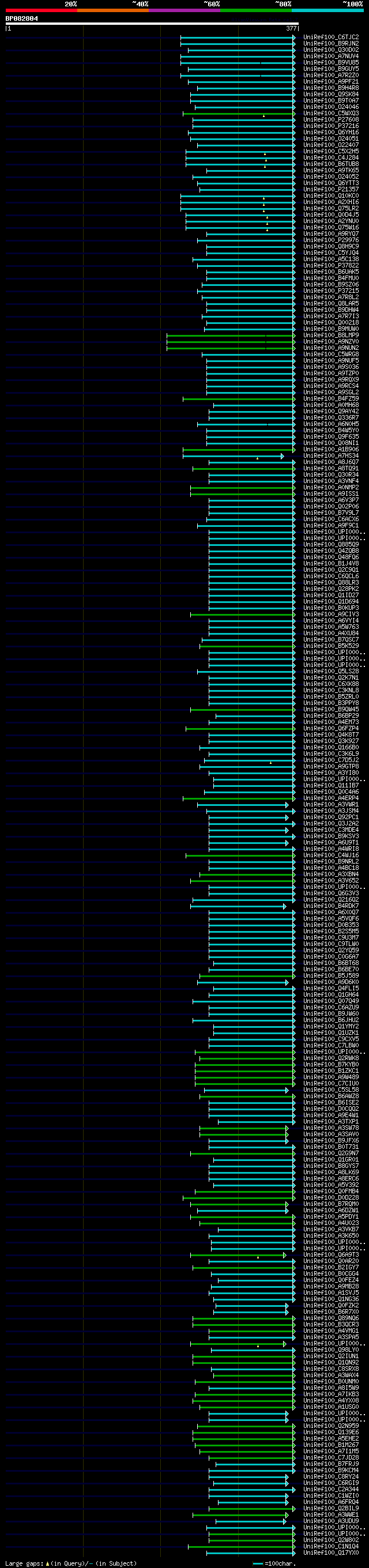
Task: Select the UniRef100_B6TUB8 label
Action: [332, 164]
